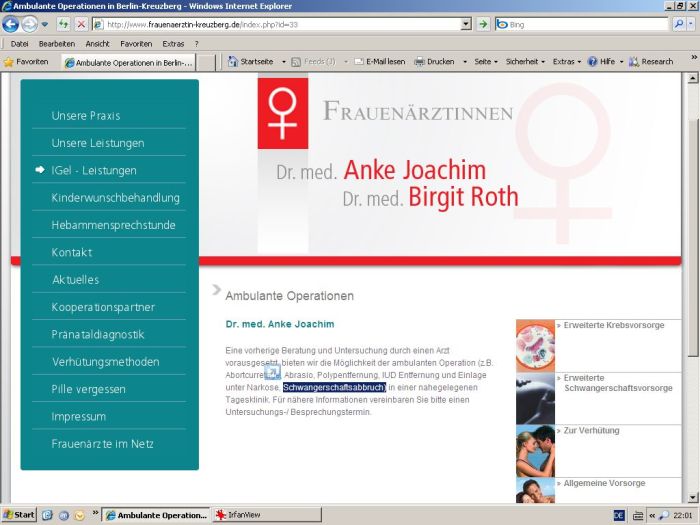Click the highlighted word Schwangerschaftsabbruch
This screenshot has width=700, height=525.
[x=334, y=388]
